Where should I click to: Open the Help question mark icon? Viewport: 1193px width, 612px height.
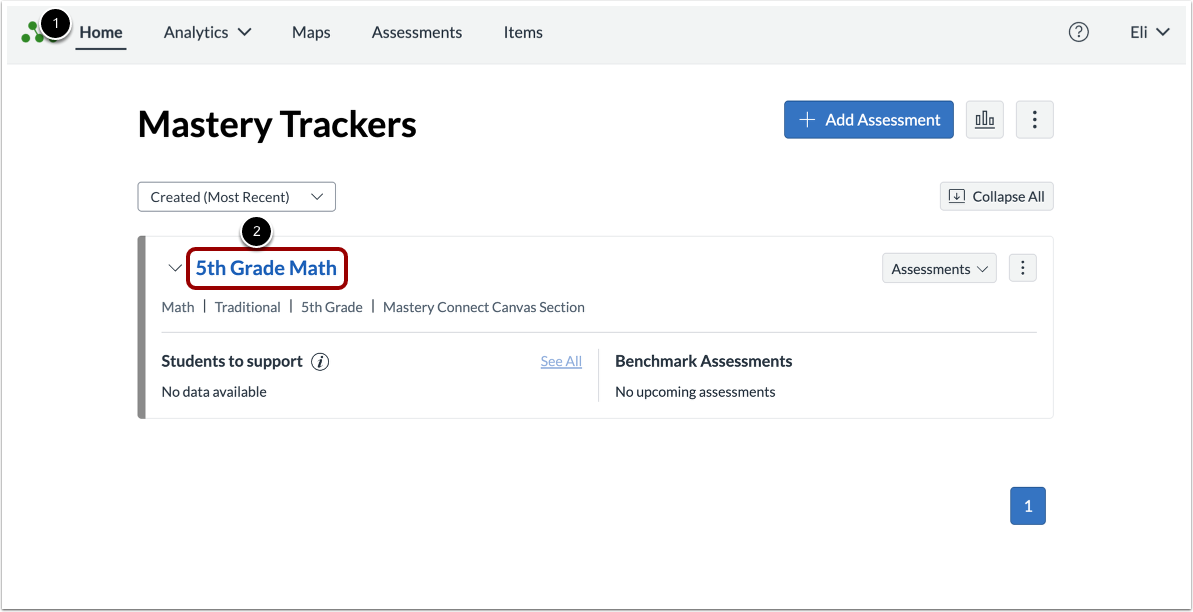[x=1078, y=32]
